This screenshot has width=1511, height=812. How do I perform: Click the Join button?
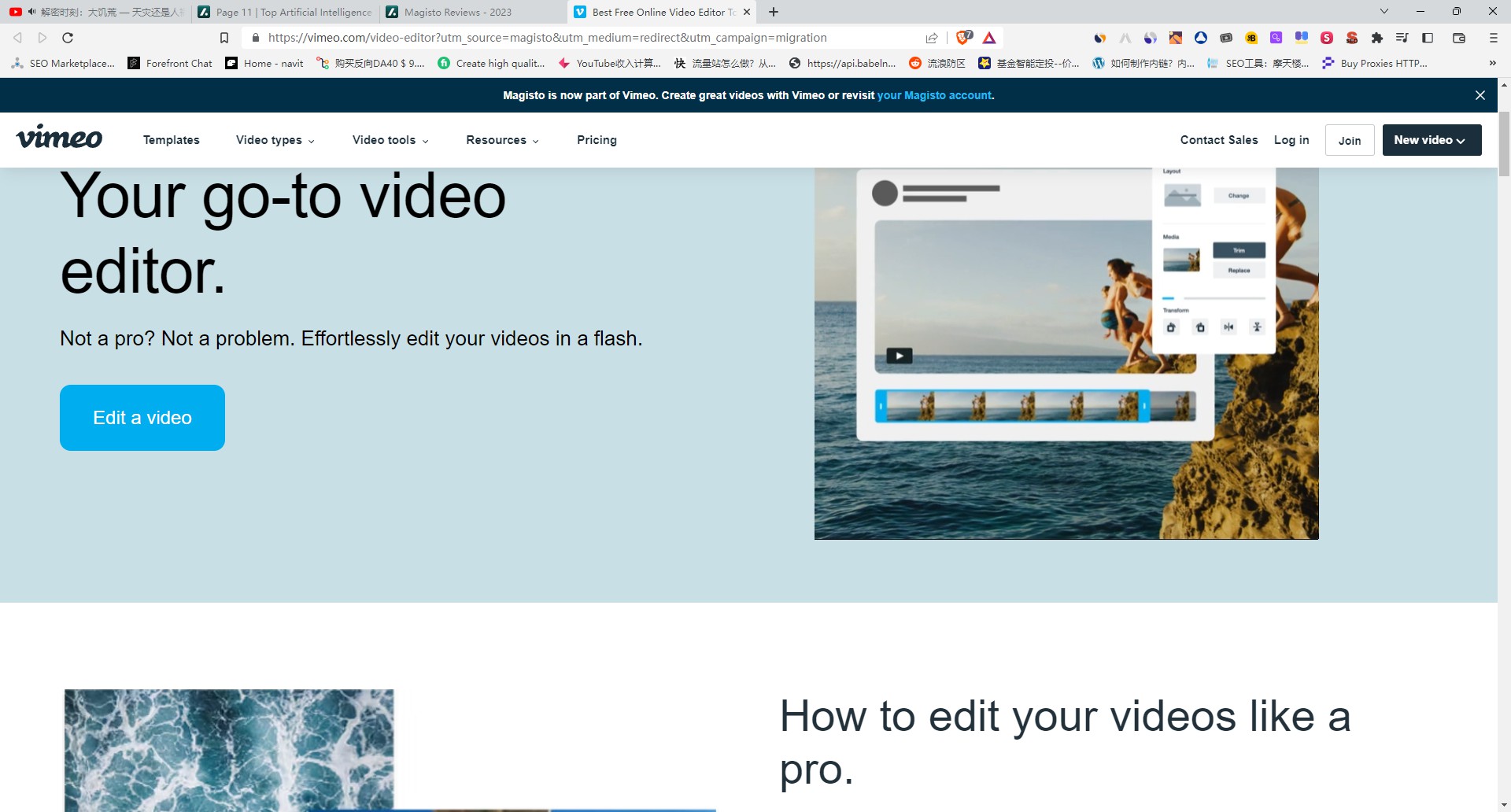click(x=1349, y=140)
